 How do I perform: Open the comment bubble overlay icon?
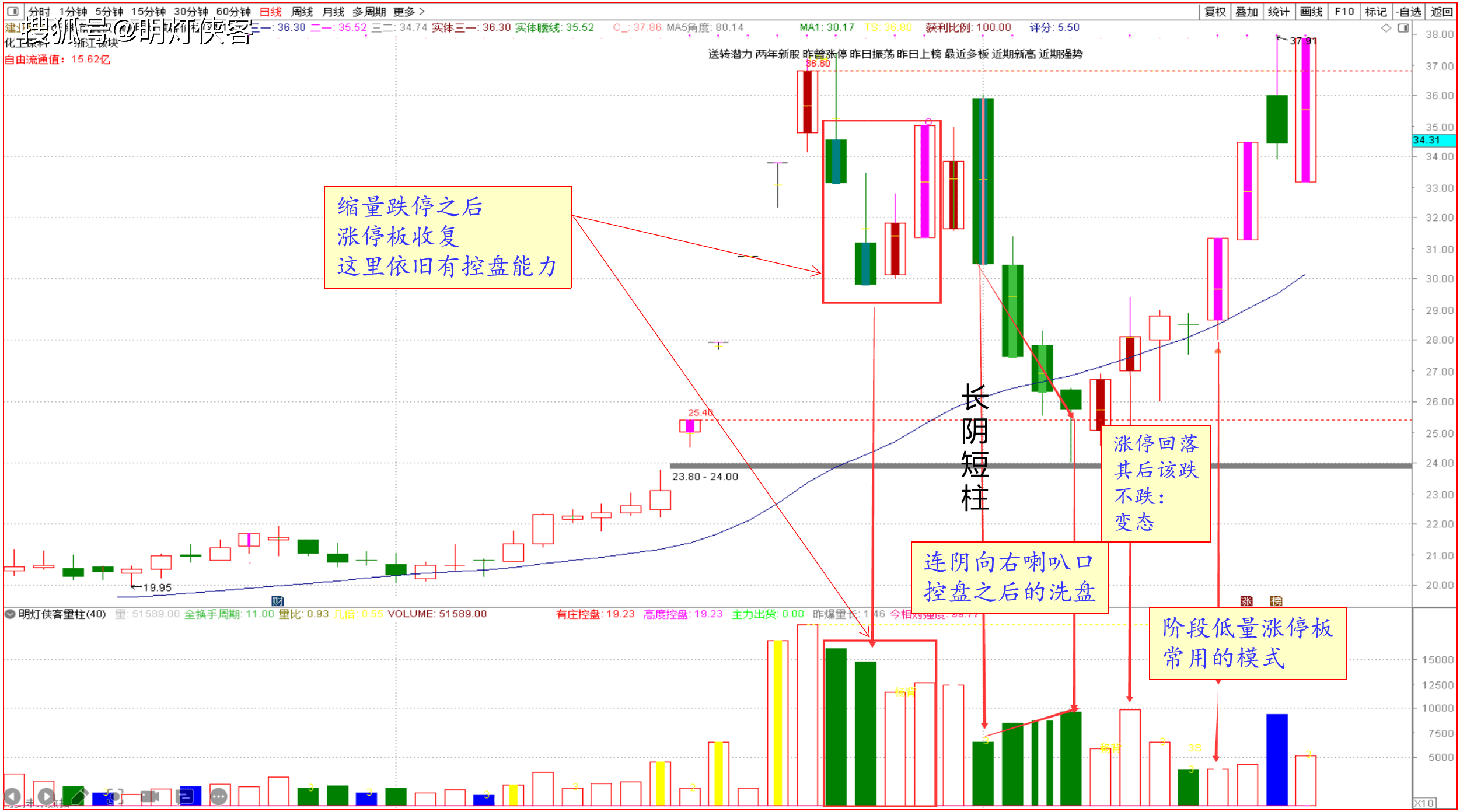click(x=184, y=796)
